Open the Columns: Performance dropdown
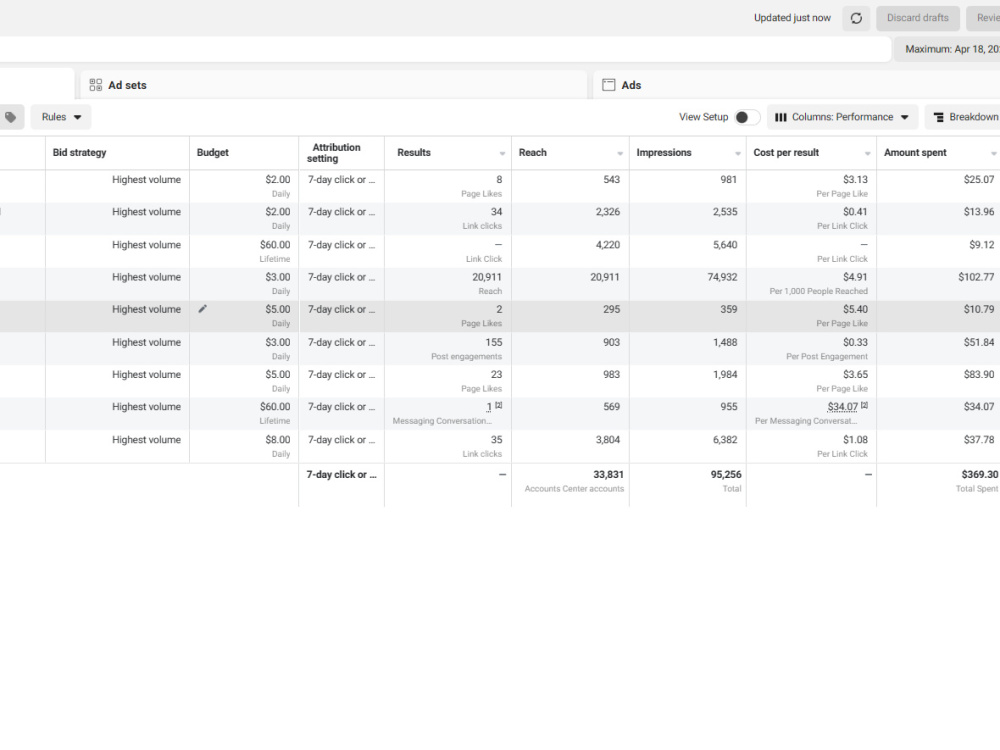Screen dimensions: 1000x750 (x=842, y=117)
